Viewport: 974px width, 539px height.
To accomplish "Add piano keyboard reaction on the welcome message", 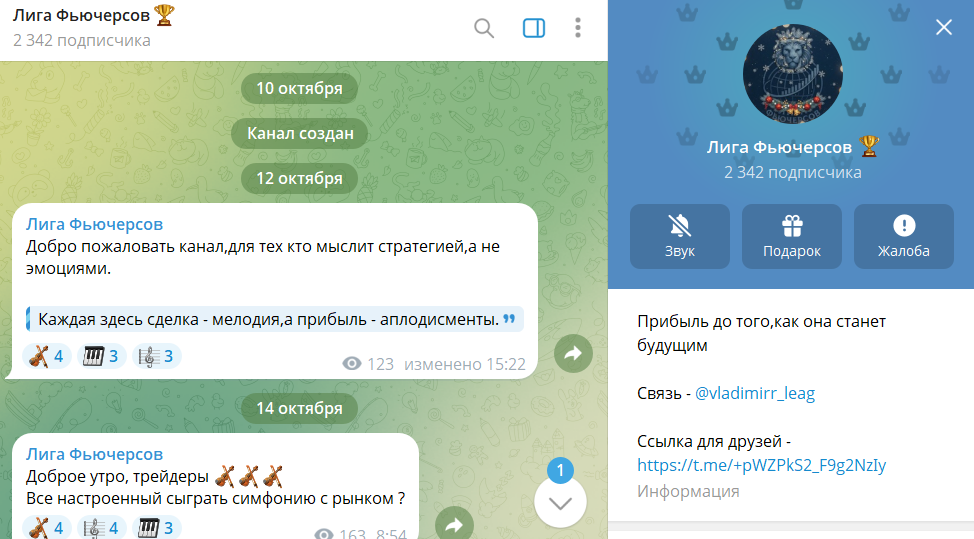I will pos(101,356).
